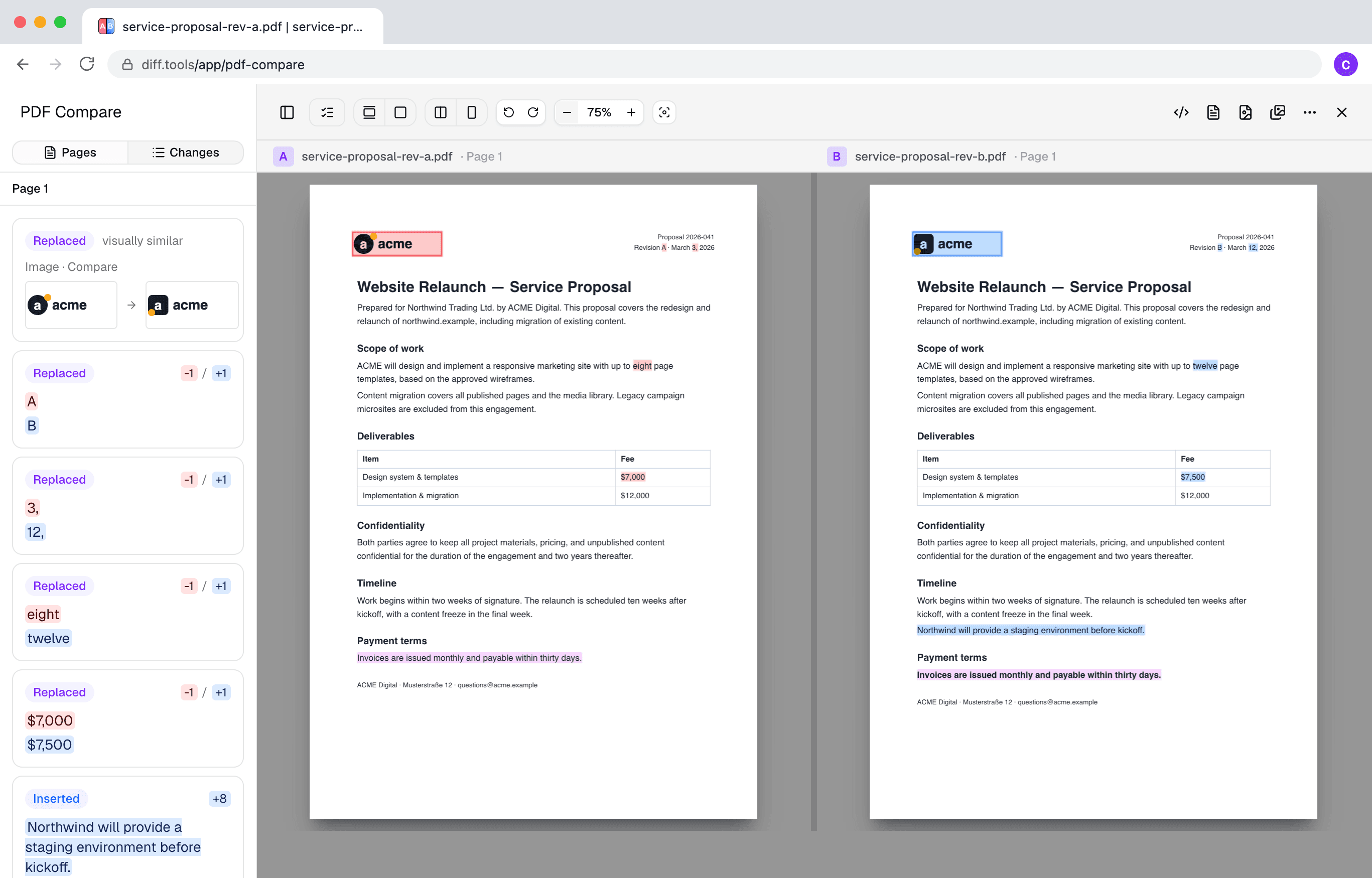This screenshot has height=878, width=1372.
Task: Click highlighted $7,500 fee in document B
Action: pos(1192,477)
